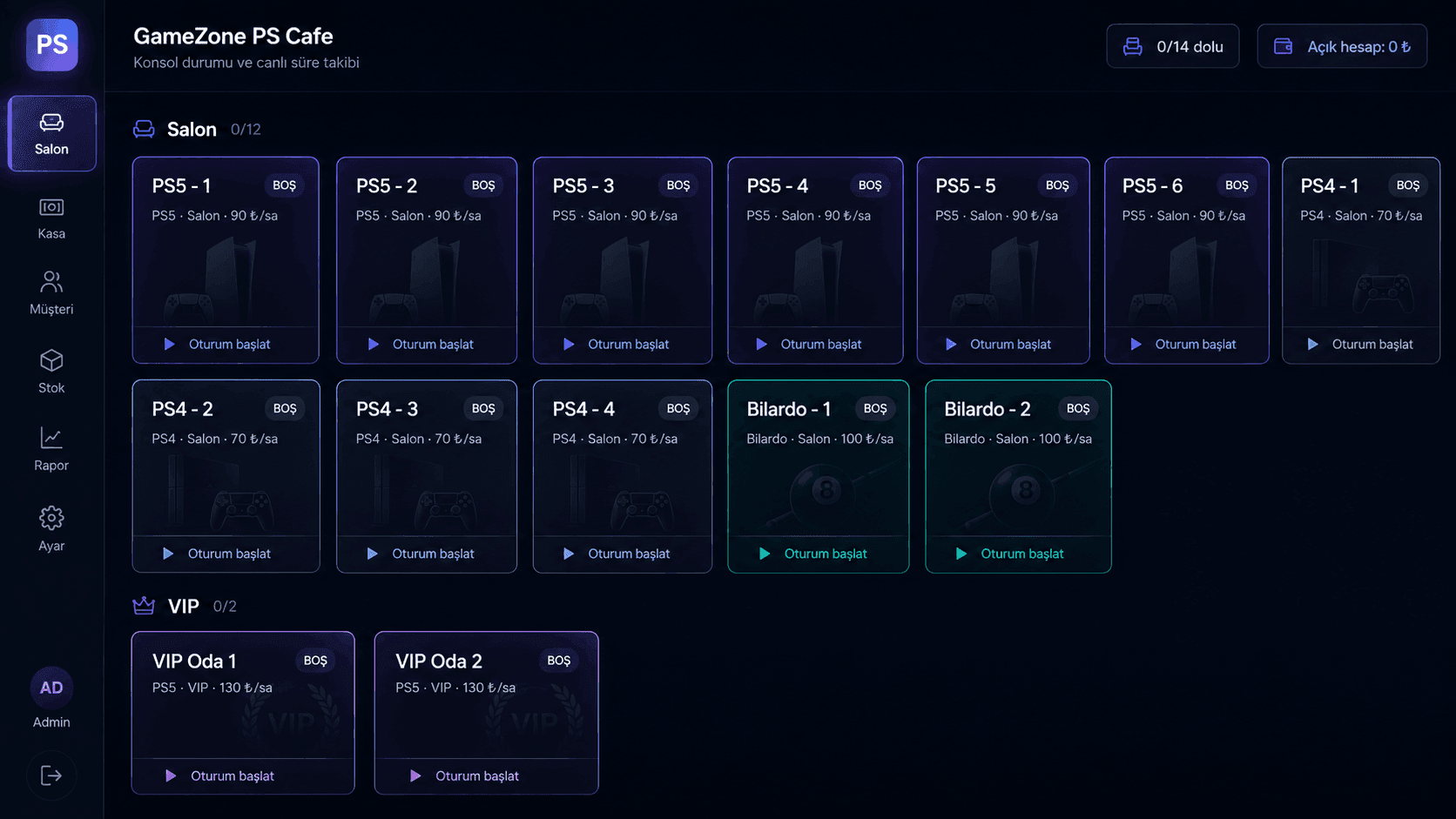View the Rapor reports page

coord(51,449)
